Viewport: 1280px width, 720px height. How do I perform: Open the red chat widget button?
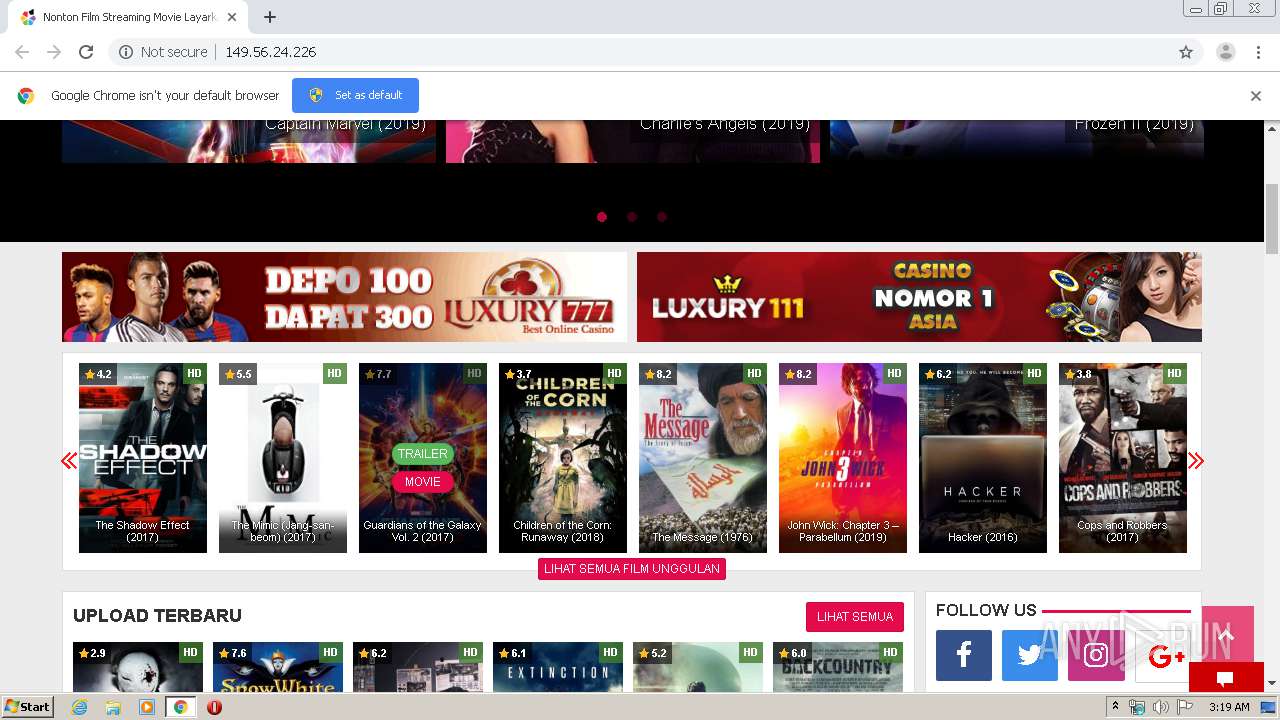coord(1226,678)
